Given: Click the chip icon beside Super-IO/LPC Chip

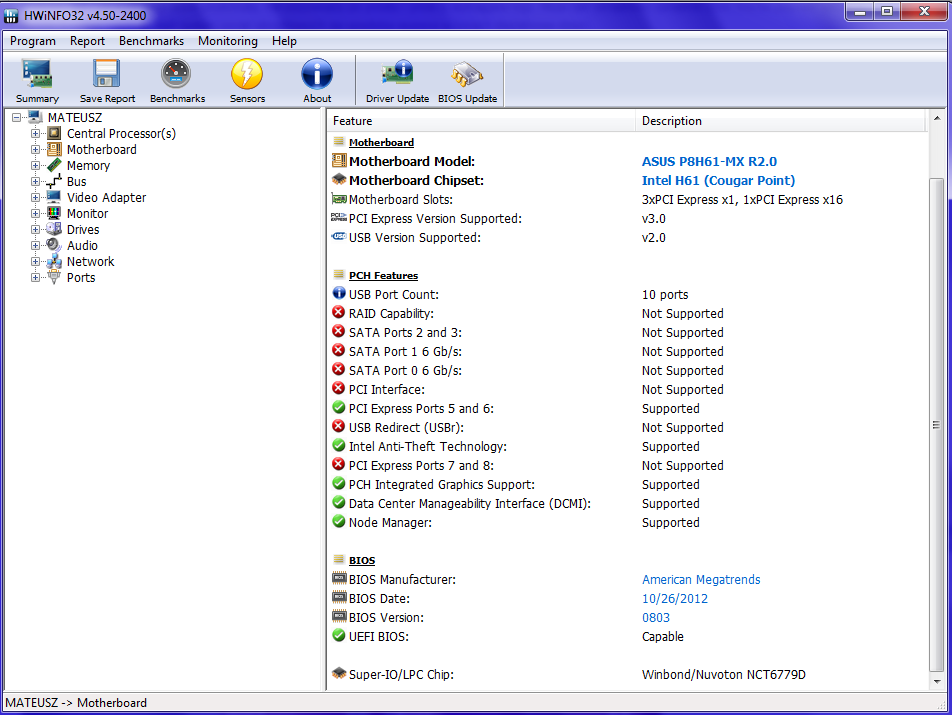Looking at the screenshot, I should (x=339, y=673).
